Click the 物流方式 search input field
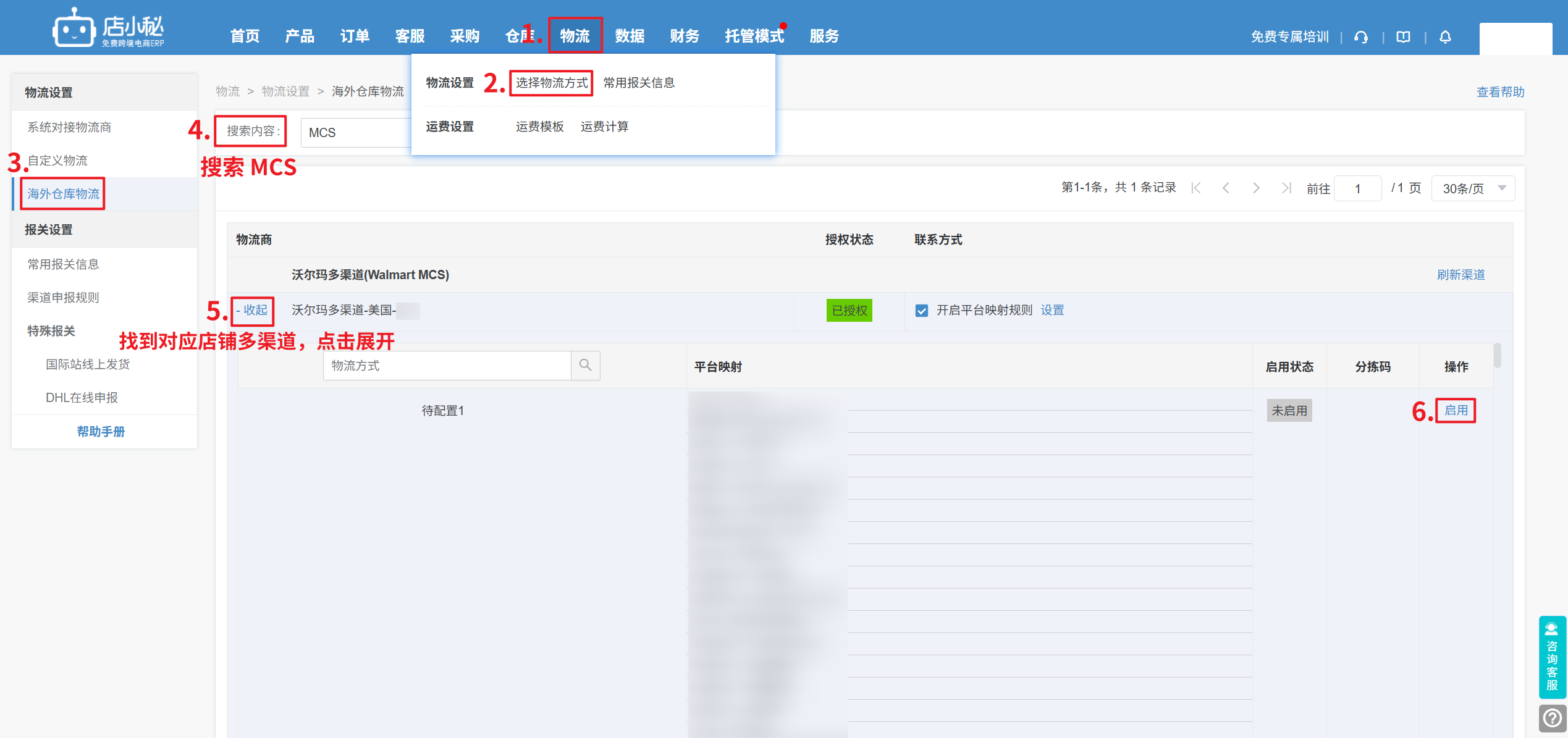Image resolution: width=1568 pixels, height=738 pixels. click(x=446, y=366)
